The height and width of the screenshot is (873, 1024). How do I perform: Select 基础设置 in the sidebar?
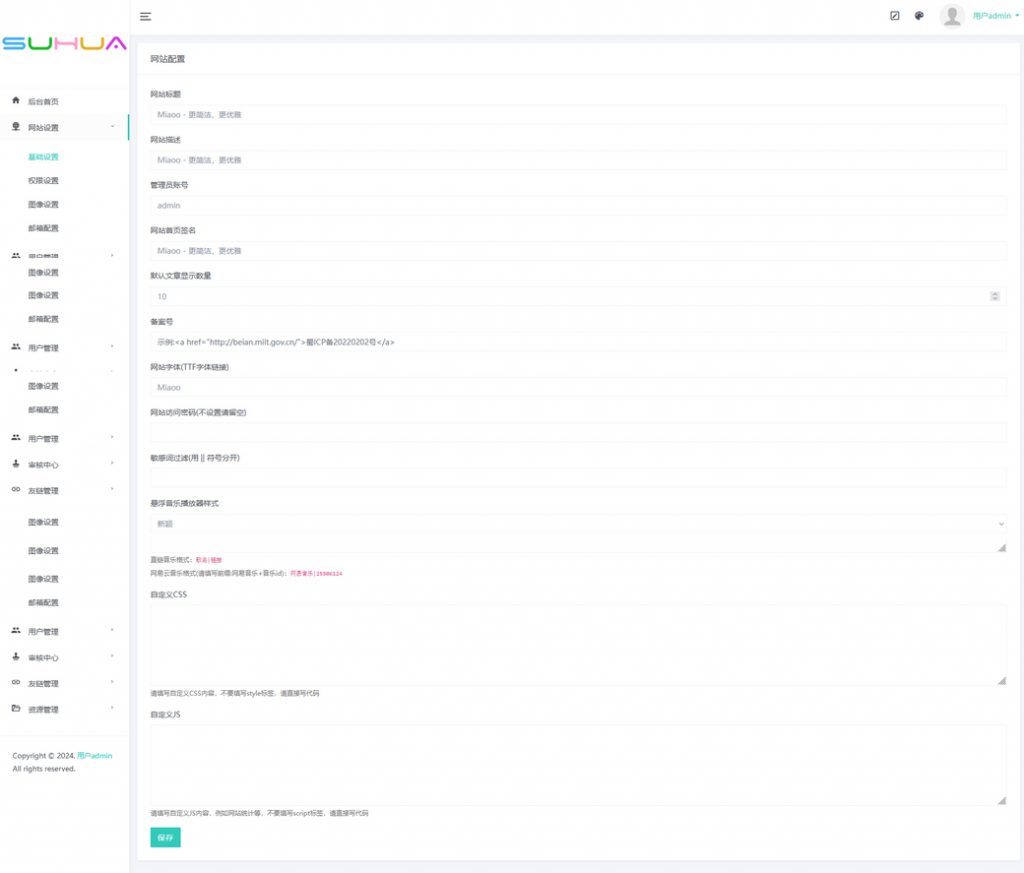point(43,157)
